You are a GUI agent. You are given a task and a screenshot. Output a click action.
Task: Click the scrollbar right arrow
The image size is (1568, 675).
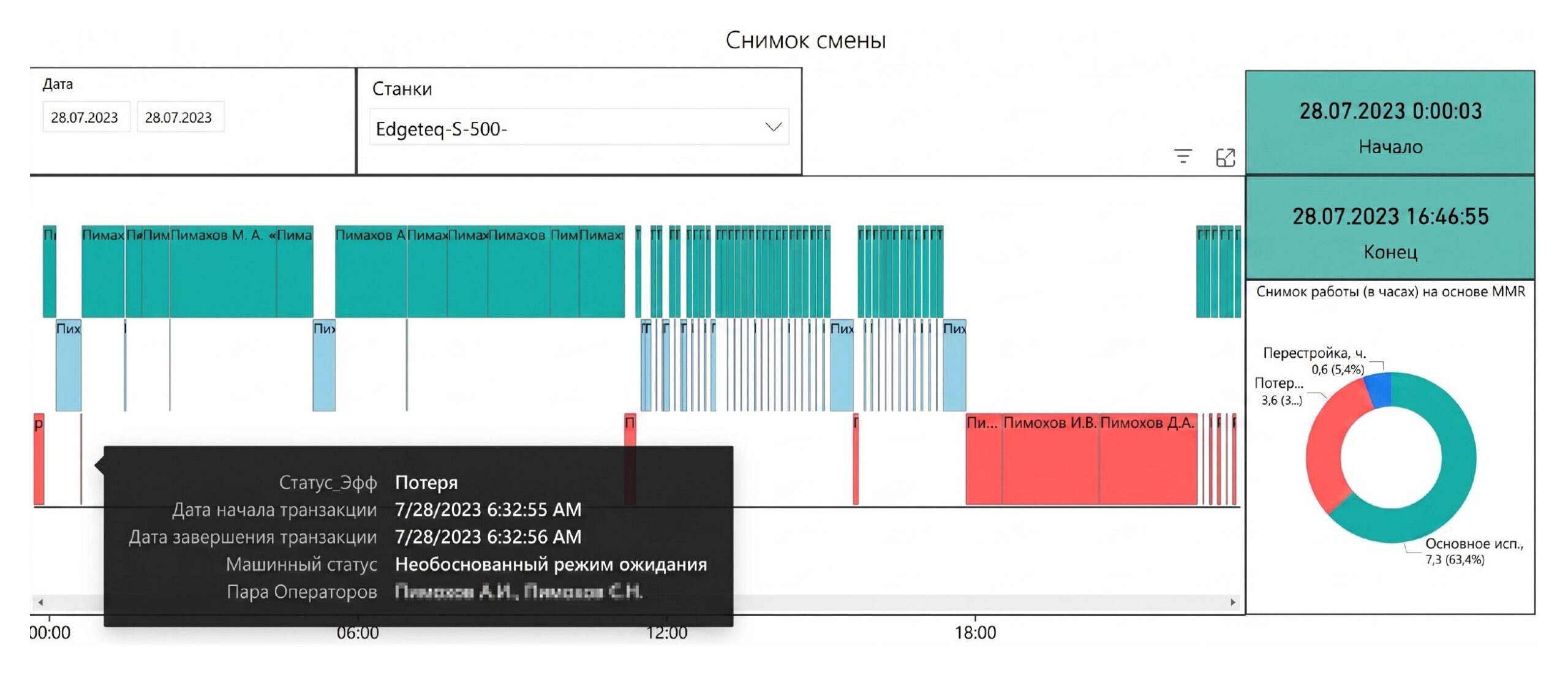coord(1233,602)
